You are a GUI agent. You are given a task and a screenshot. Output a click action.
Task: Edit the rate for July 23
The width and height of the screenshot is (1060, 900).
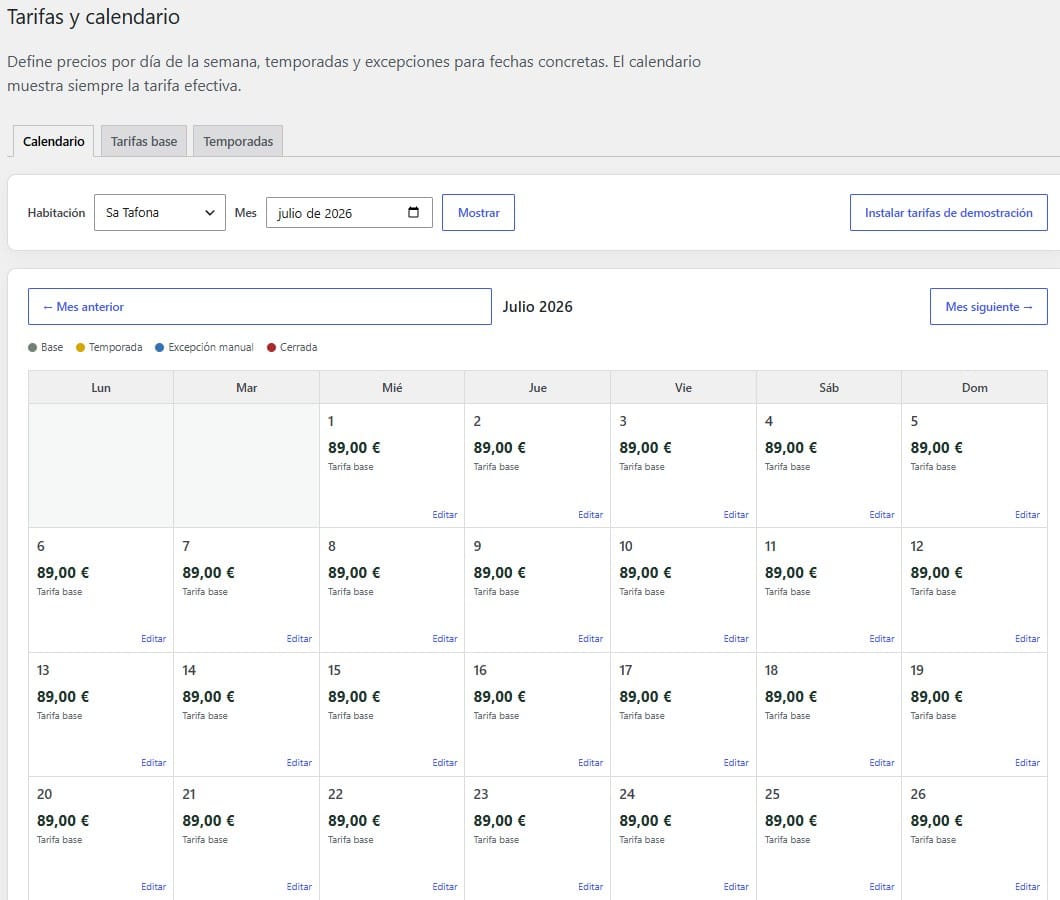590,886
